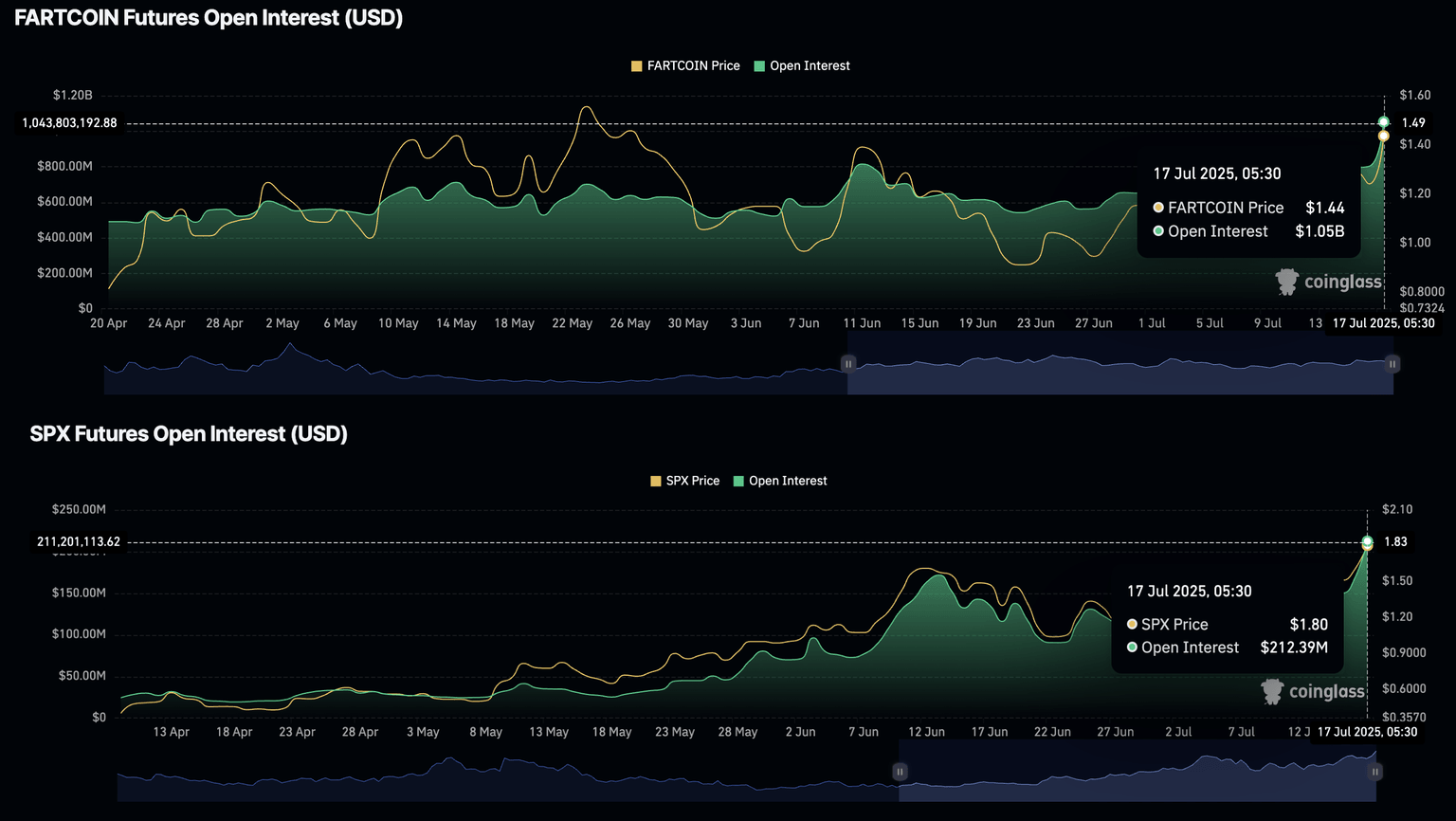
Task: Hide Open Interest series in FARTCOIN legend
Action: (802, 66)
